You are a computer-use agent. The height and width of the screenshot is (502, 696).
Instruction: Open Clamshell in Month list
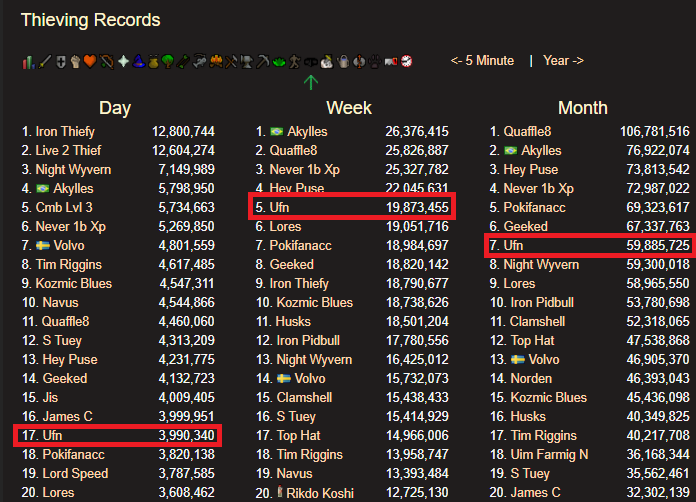pos(537,321)
